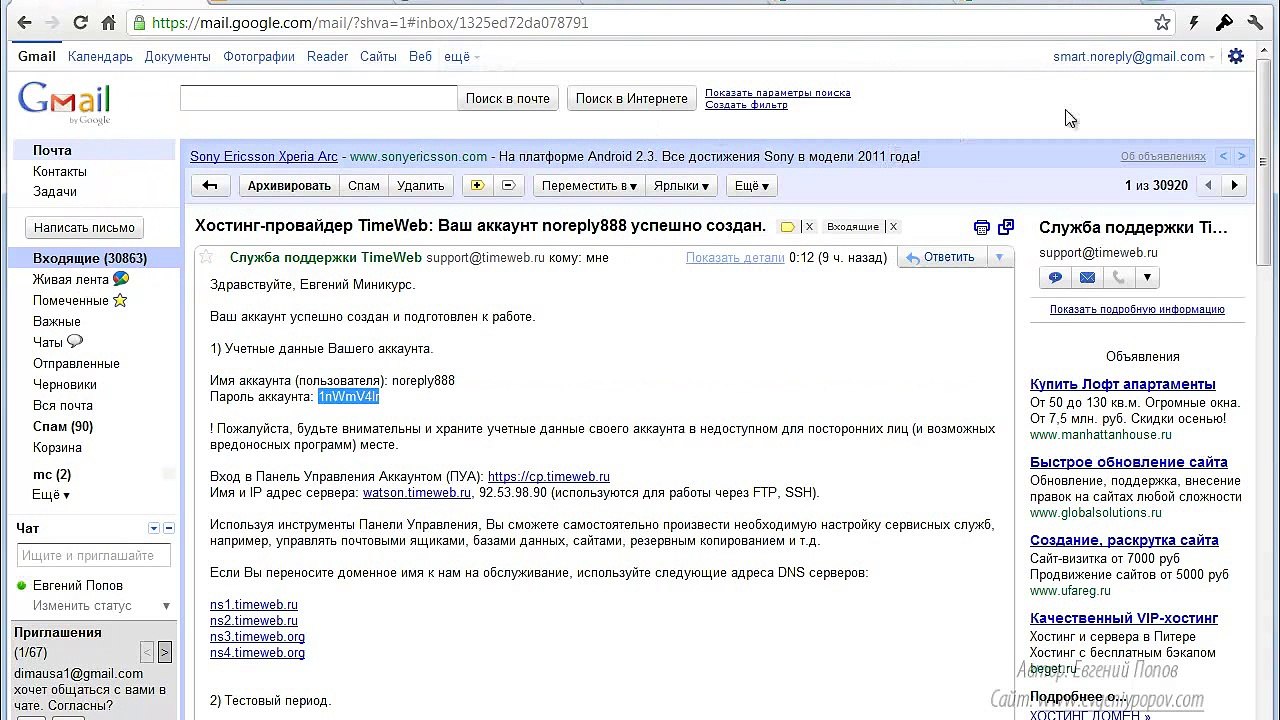Open Gmail settings gear icon
Image resolution: width=1280 pixels, height=720 pixels.
click(x=1236, y=56)
